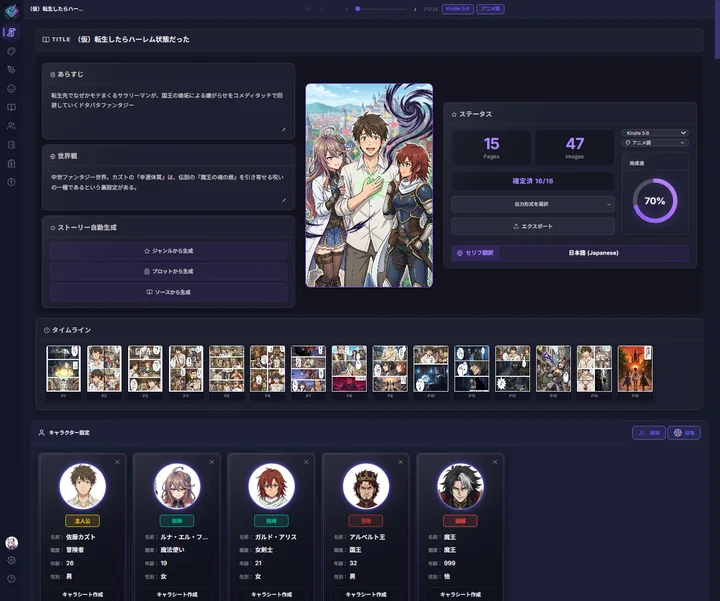Select the tag icon in sidebar
Image resolution: width=720 pixels, height=601 pixels.
(11, 69)
